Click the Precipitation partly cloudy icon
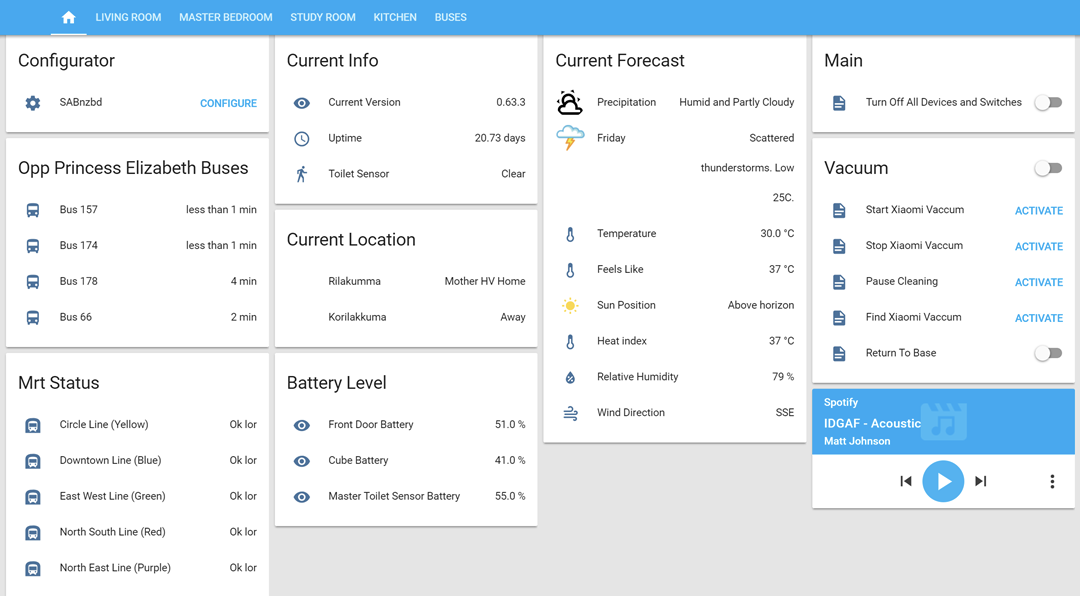 click(570, 103)
